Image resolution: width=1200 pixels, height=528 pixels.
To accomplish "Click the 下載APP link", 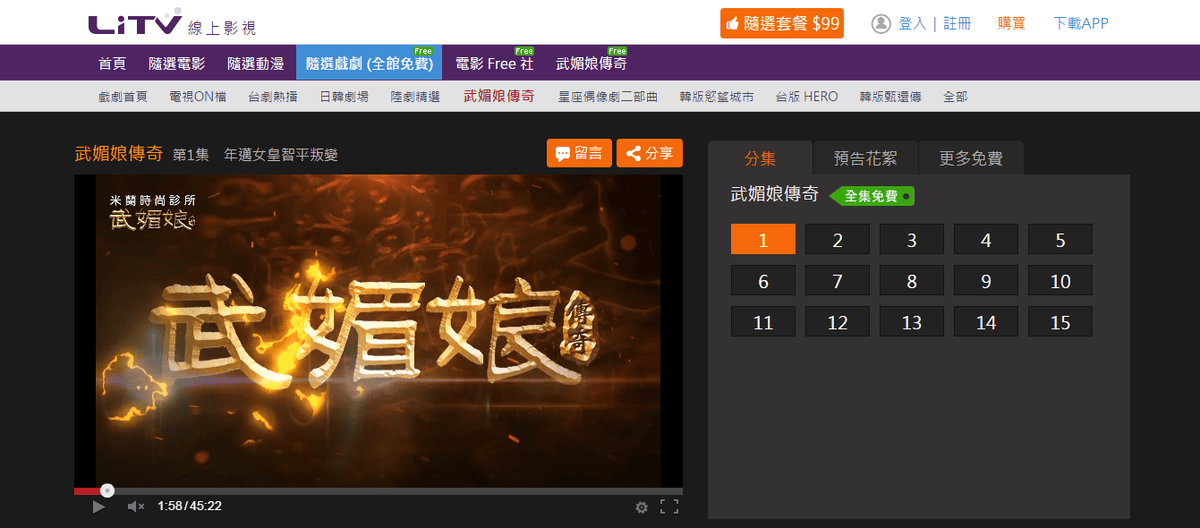I will pyautogui.click(x=1081, y=23).
